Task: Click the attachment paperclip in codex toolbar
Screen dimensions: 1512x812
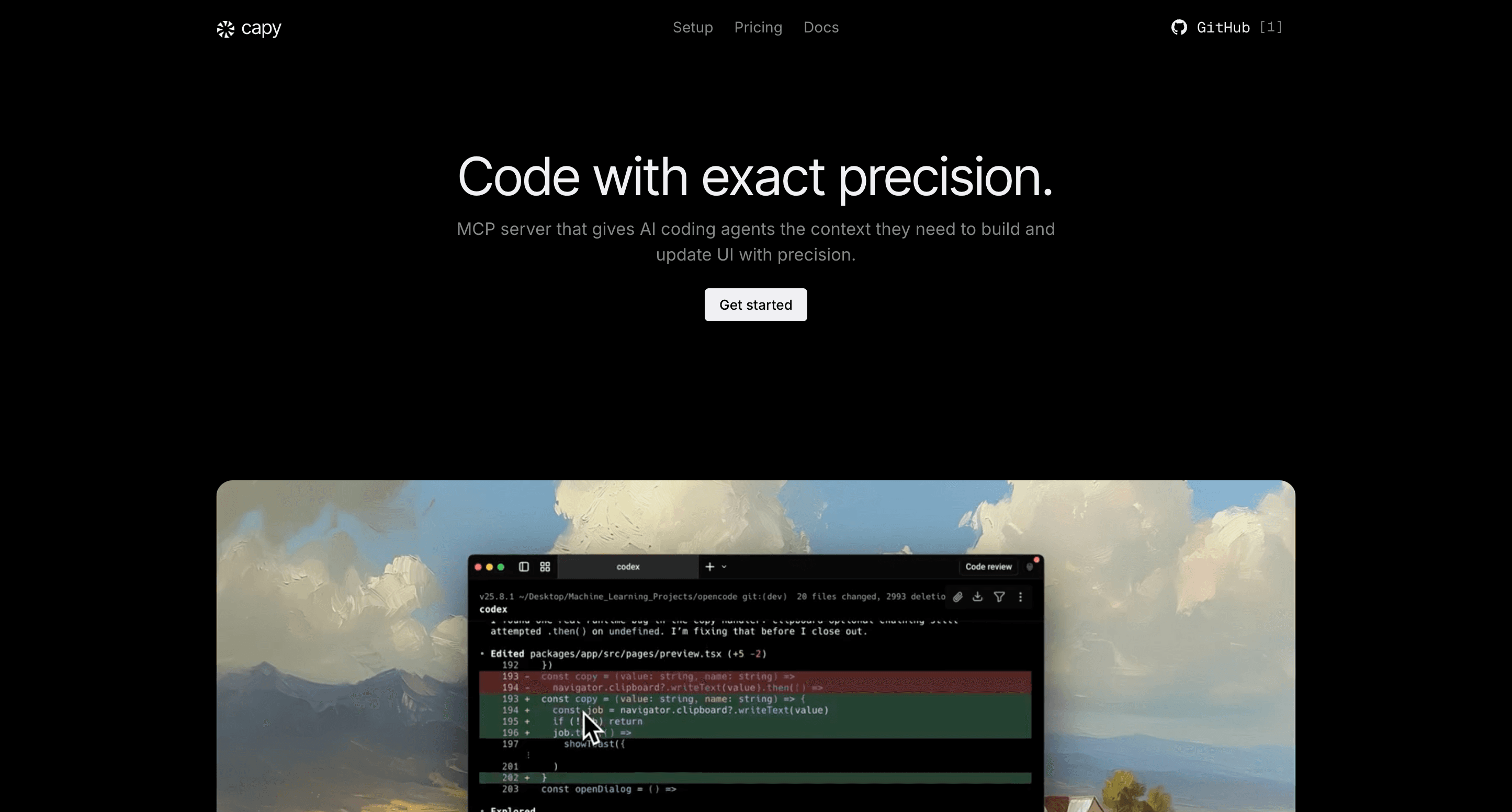Action: (x=958, y=597)
